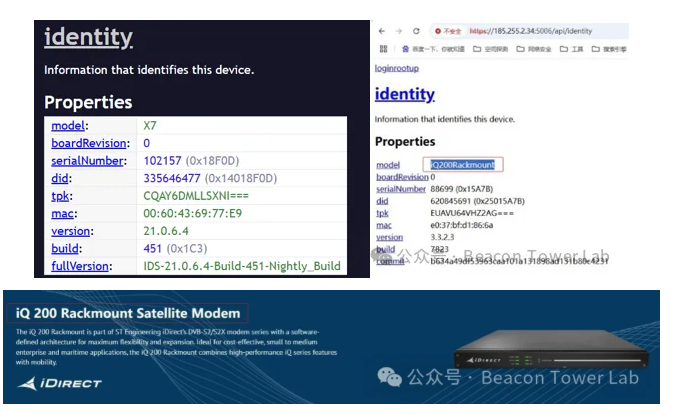Screen dimensions: 675x415
Task: Open the 工具 bookmark folder
Action: tap(572, 49)
